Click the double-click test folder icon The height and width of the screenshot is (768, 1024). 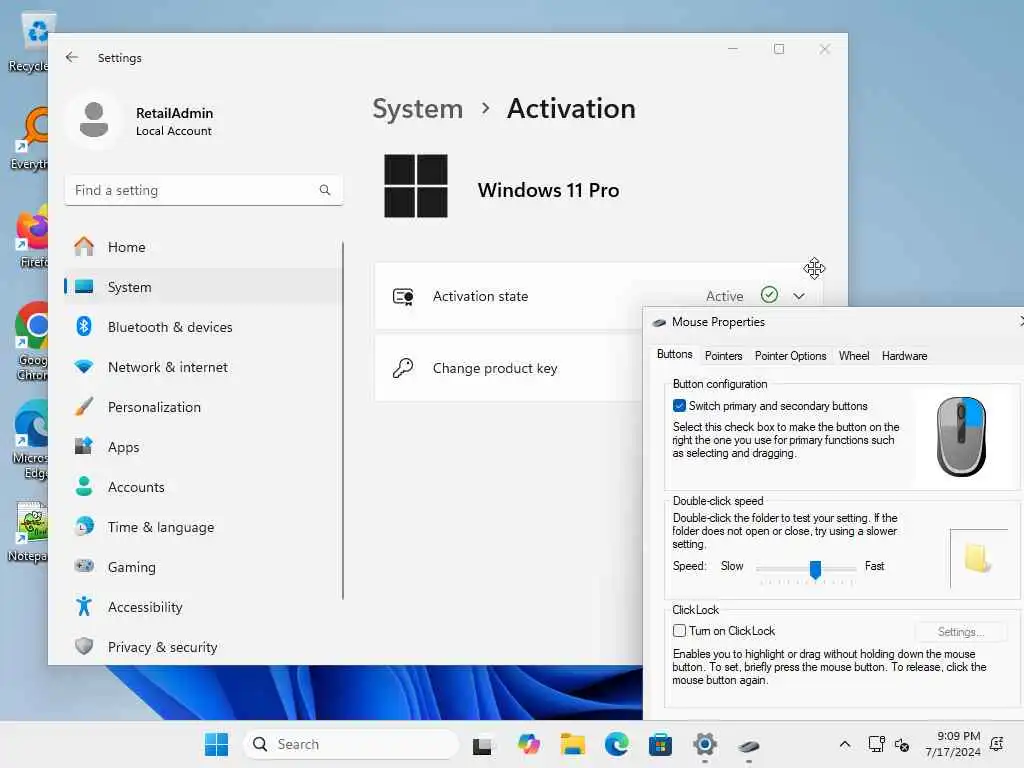[978, 558]
